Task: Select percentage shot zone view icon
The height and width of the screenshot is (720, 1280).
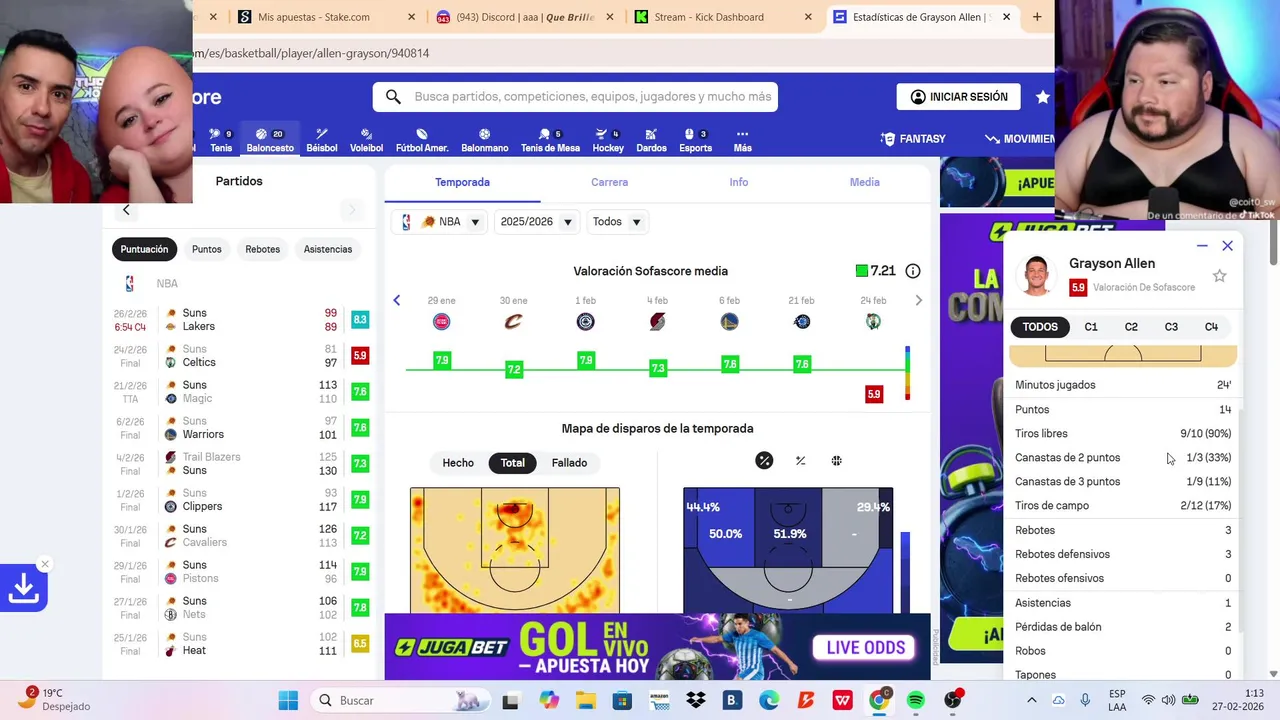Action: [x=764, y=461]
